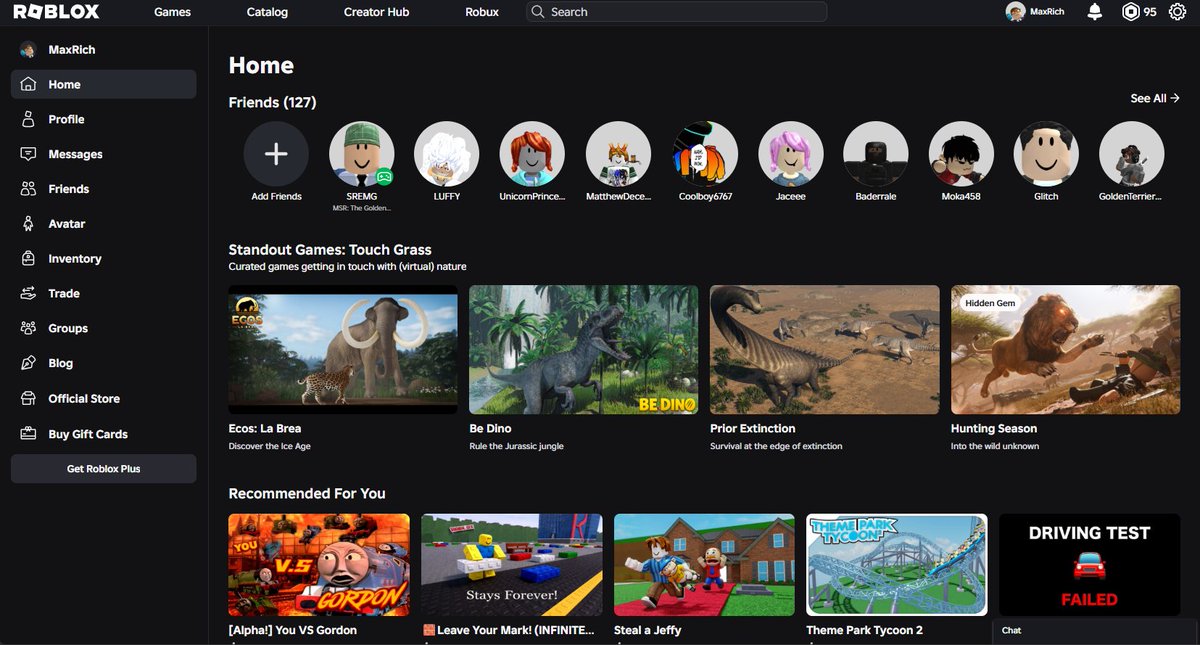Open Hunting Season game thumbnail

pyautogui.click(x=1066, y=350)
